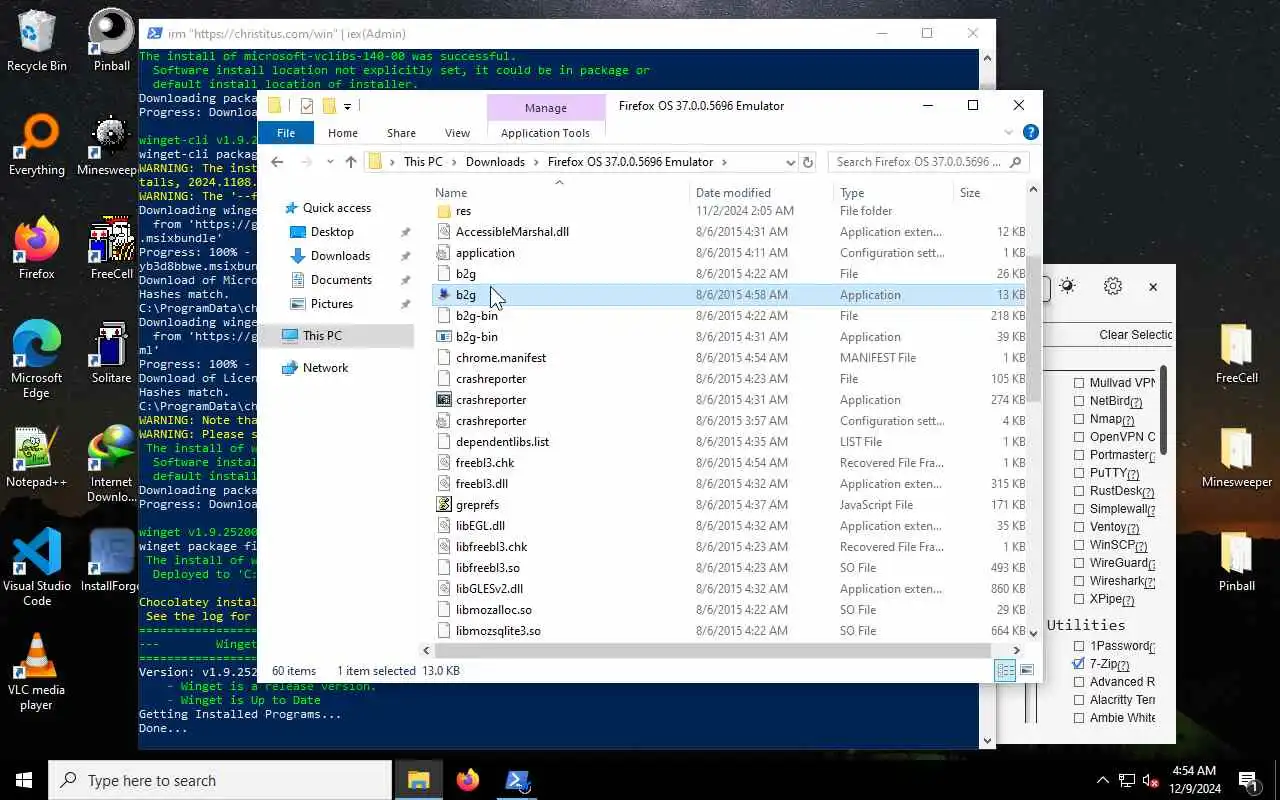Open the Microsoft Edge desktop shortcut
This screenshot has height=800, width=1280.
coord(37,358)
